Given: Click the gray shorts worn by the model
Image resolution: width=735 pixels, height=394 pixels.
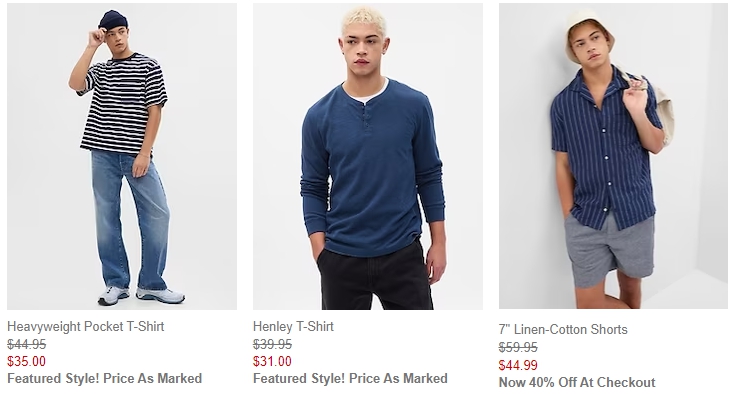Looking at the screenshot, I should [609, 251].
